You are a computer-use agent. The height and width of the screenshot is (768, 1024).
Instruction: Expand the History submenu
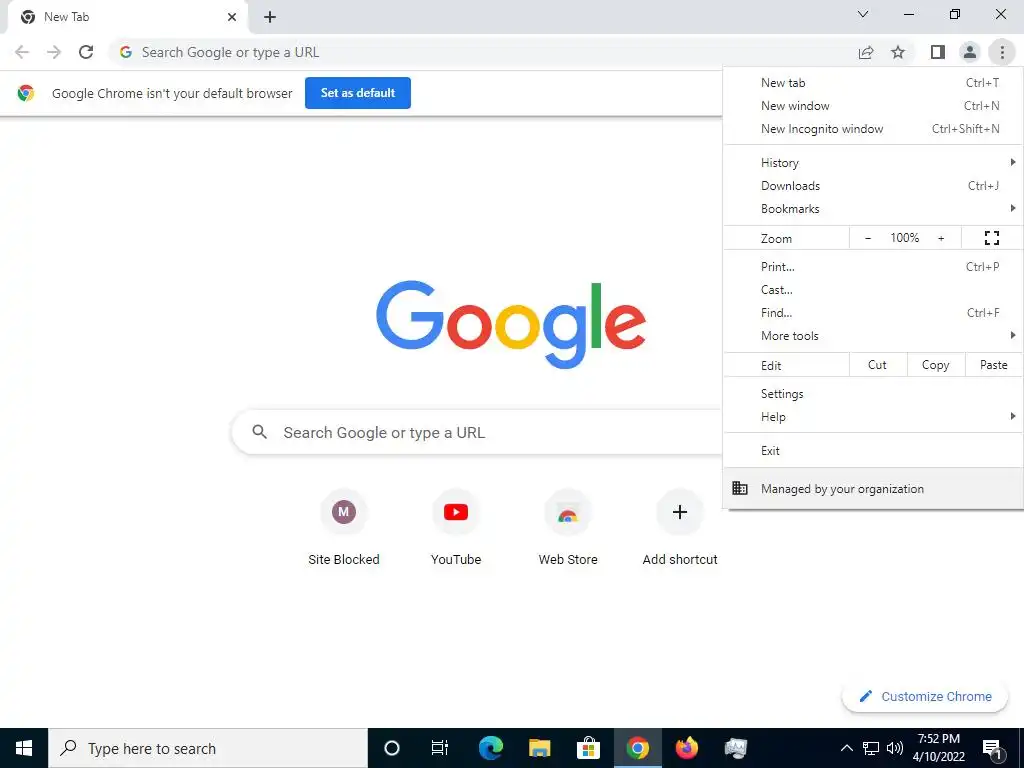[874, 163]
